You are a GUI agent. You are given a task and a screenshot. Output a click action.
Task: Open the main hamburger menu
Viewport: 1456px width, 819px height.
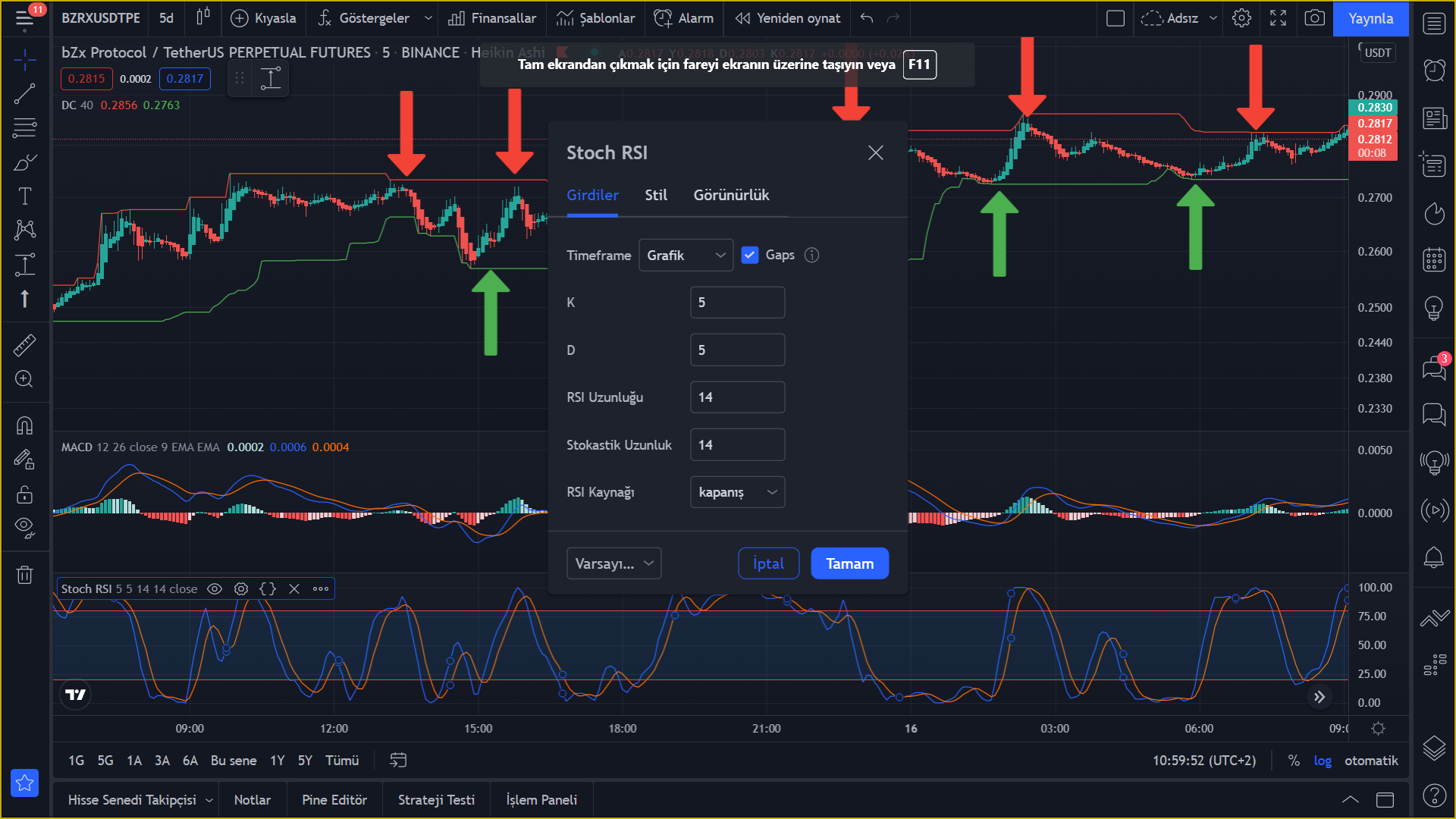coord(24,18)
